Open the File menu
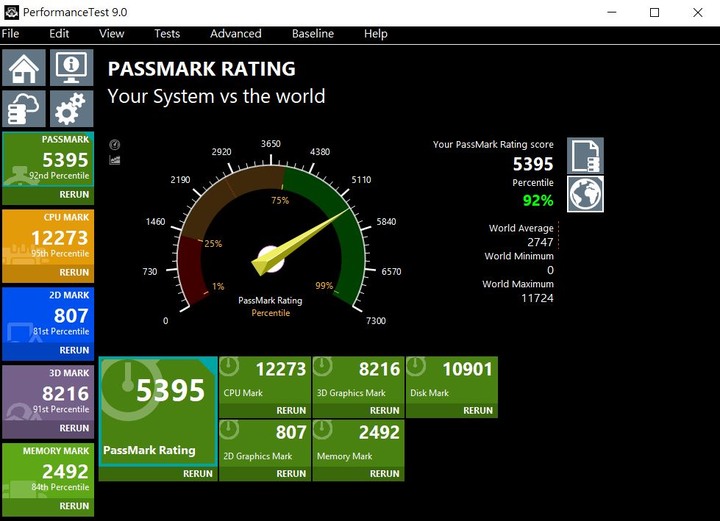This screenshot has height=521, width=720. point(10,34)
